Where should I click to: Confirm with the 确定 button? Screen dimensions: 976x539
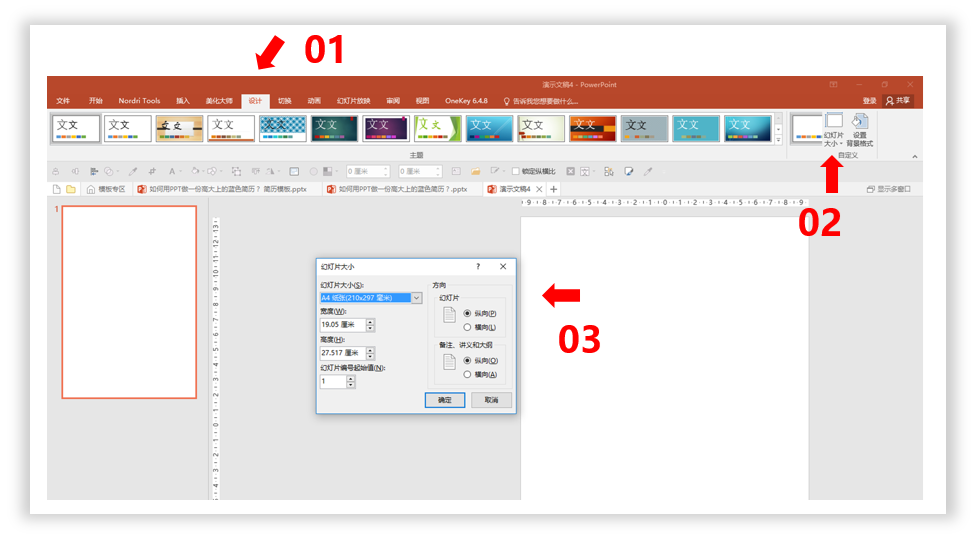point(444,400)
